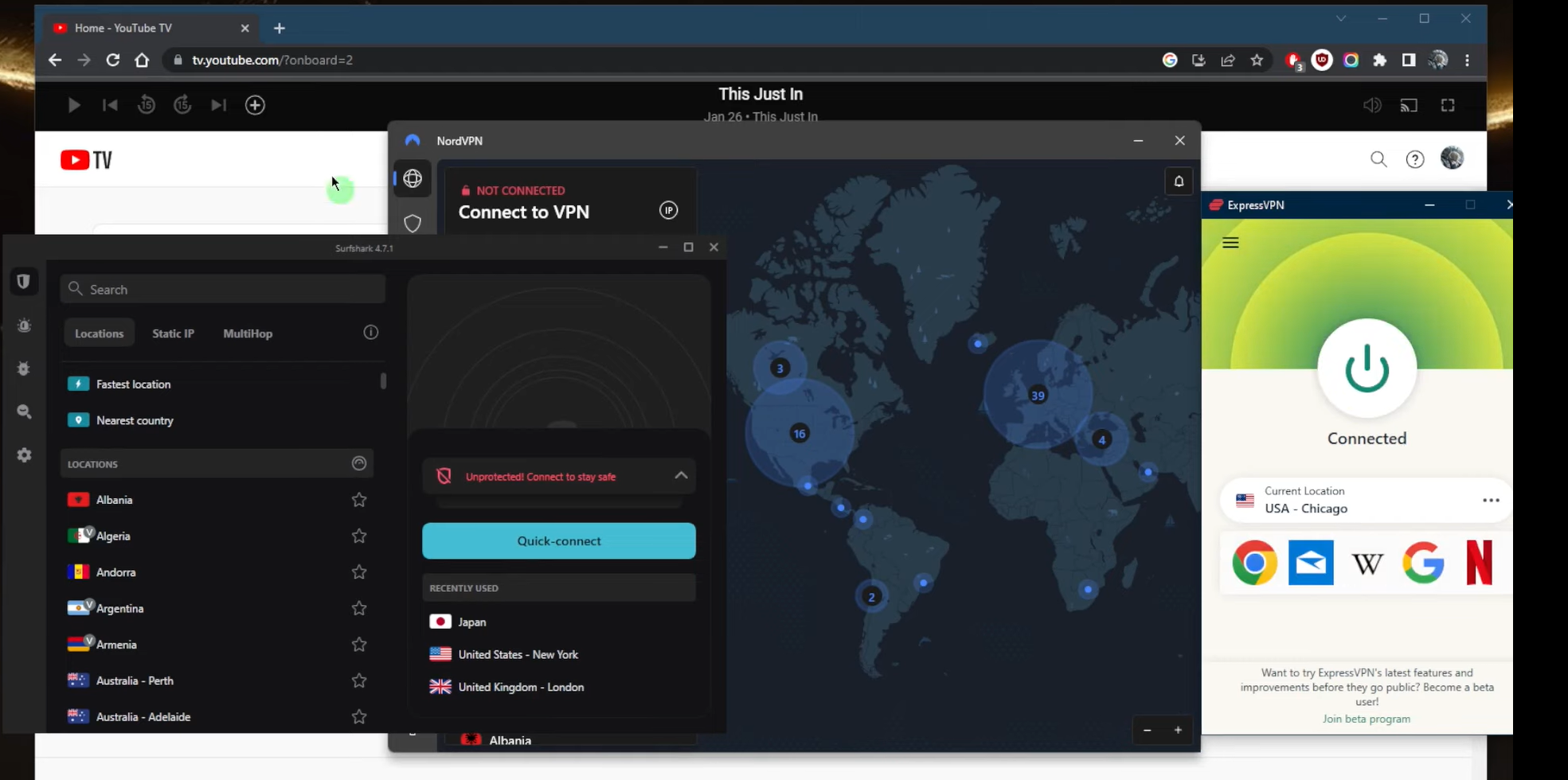1568x780 pixels.
Task: Favorite Argentina with the star
Action: tap(359, 608)
